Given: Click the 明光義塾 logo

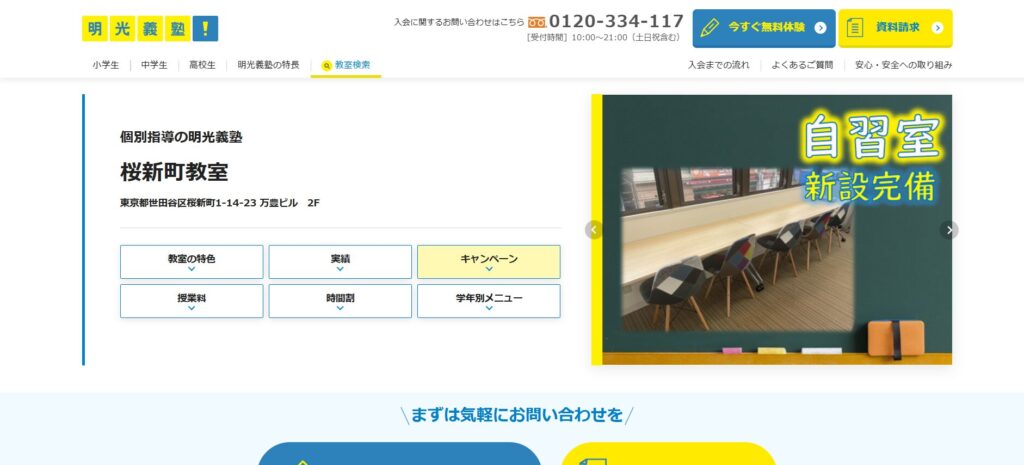Looking at the screenshot, I should pyautogui.click(x=149, y=29).
